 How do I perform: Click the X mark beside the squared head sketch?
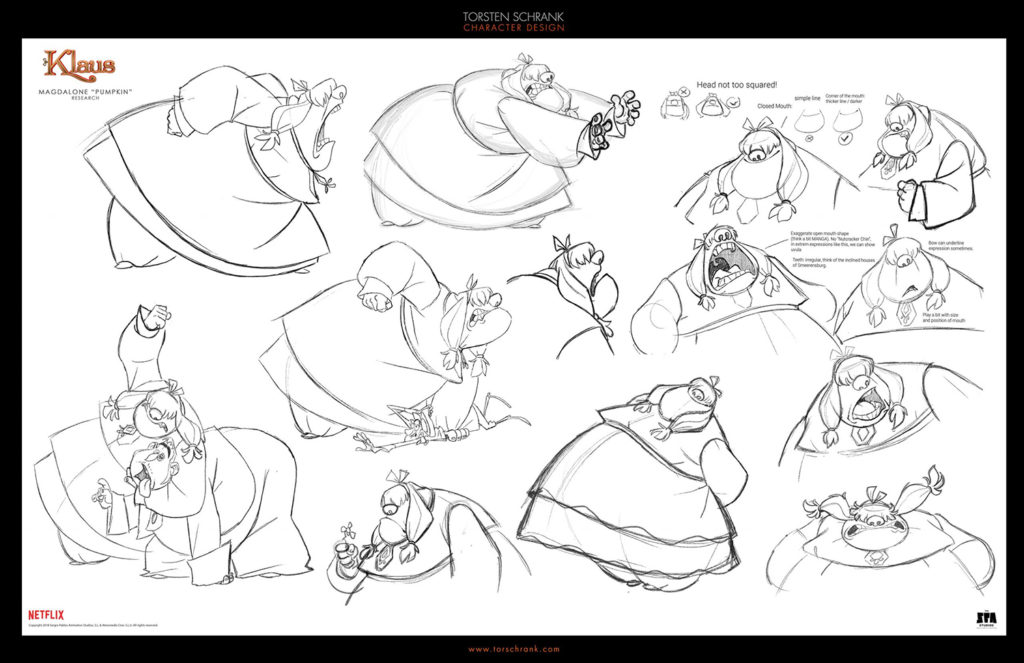tap(683, 92)
